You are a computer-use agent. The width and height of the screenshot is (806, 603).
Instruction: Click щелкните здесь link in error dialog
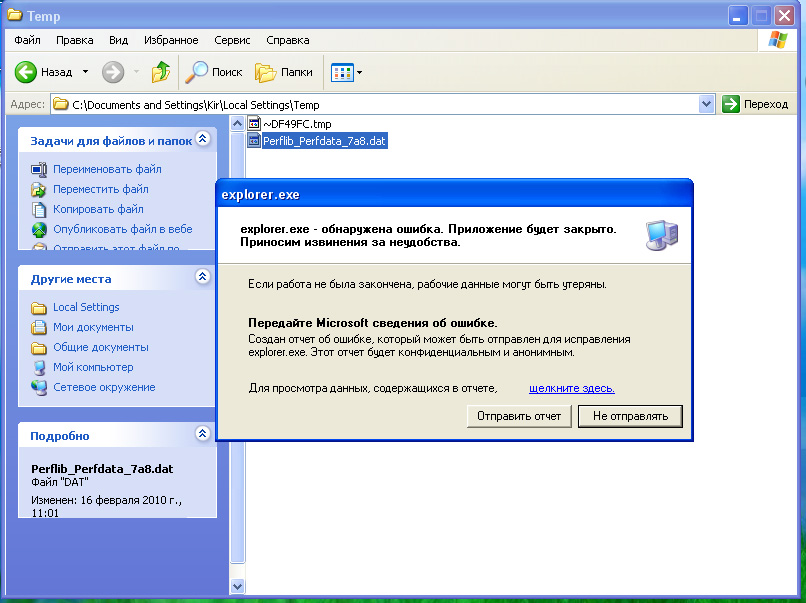tap(572, 388)
